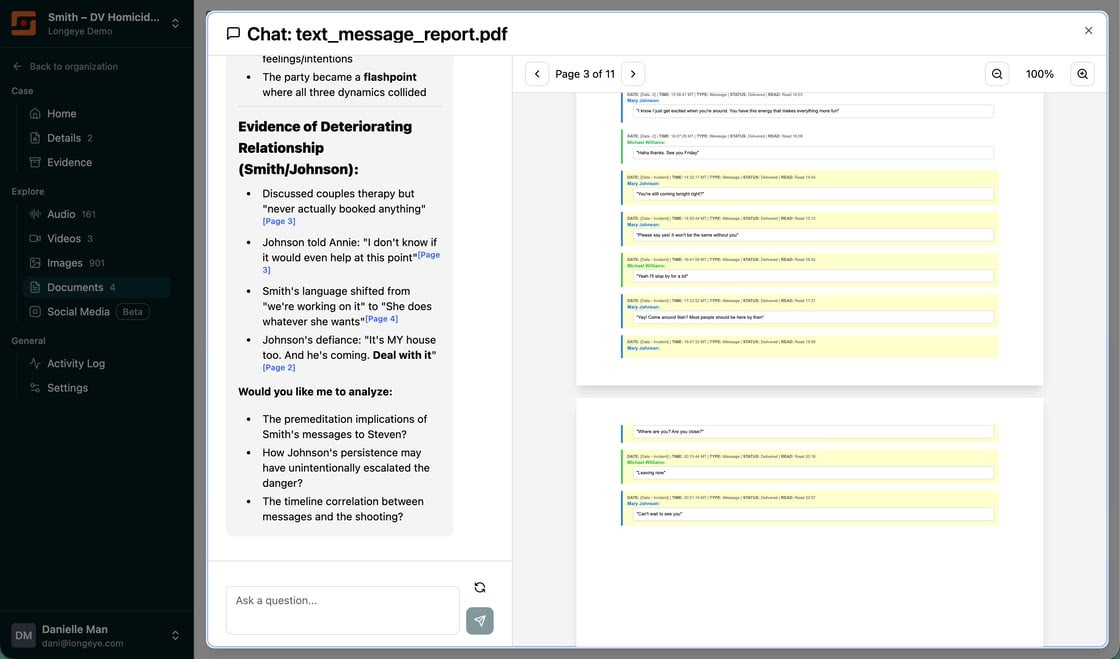Close the chat dialog
The image size is (1120, 659).
(x=1088, y=31)
